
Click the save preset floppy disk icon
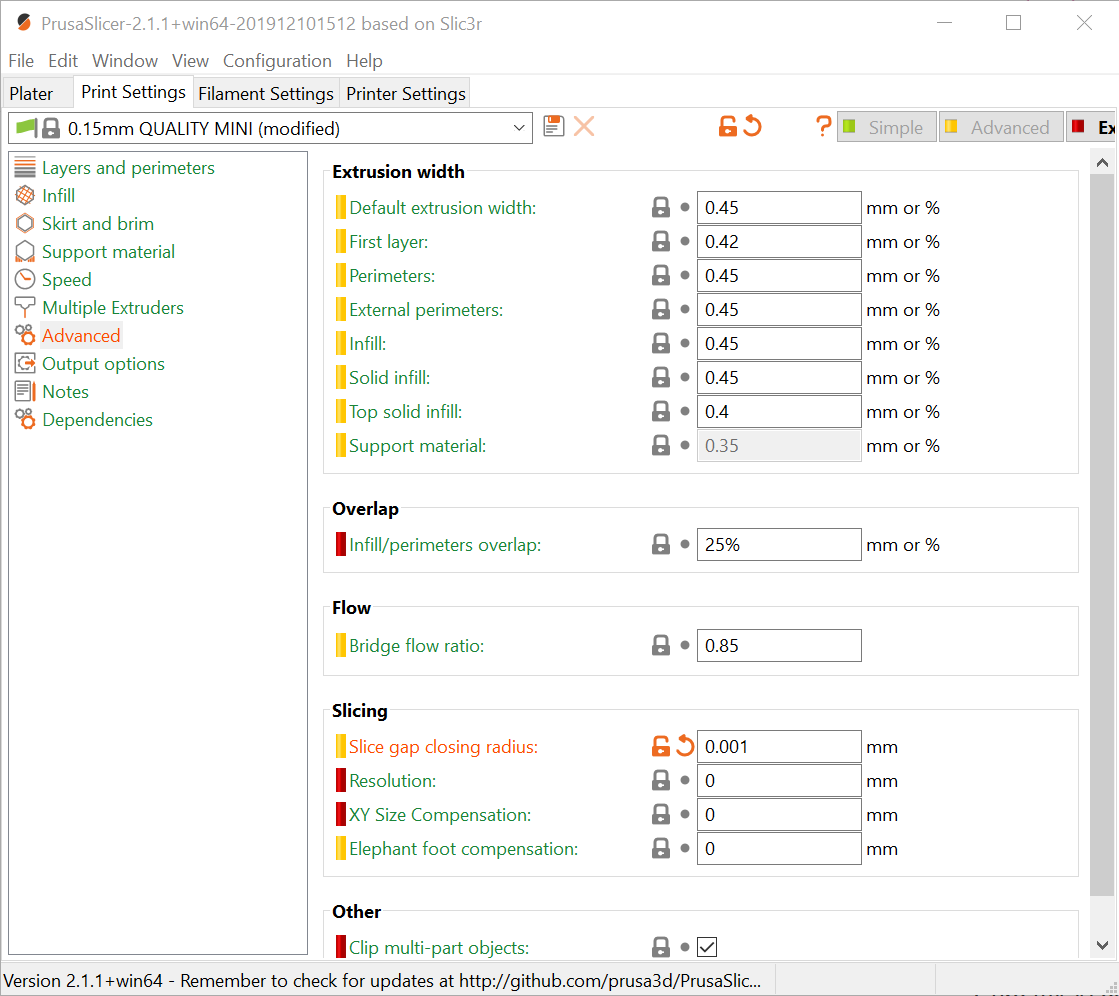(x=554, y=127)
